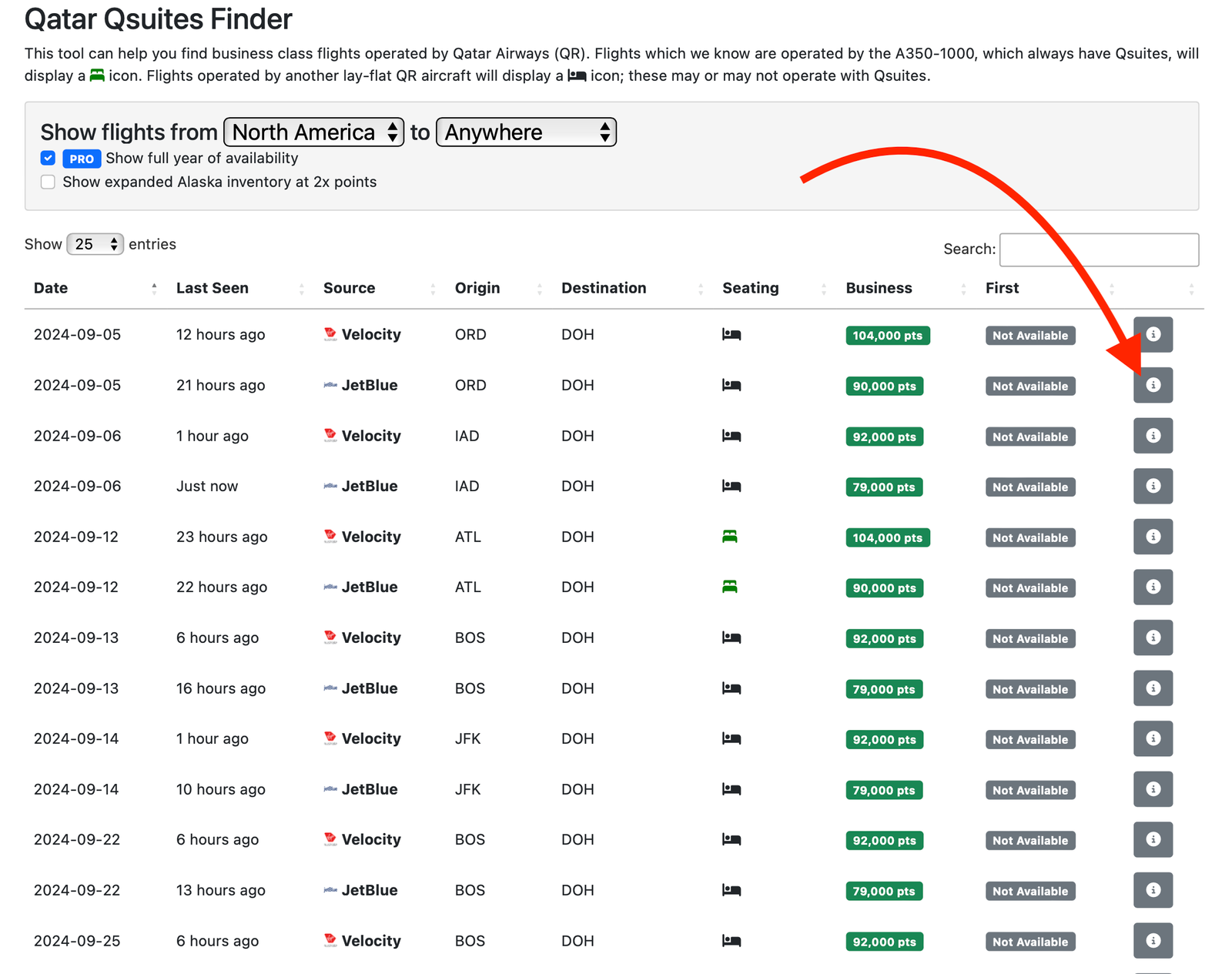Uncheck Show full year of availability
The height and width of the screenshot is (974, 1232).
48,158
